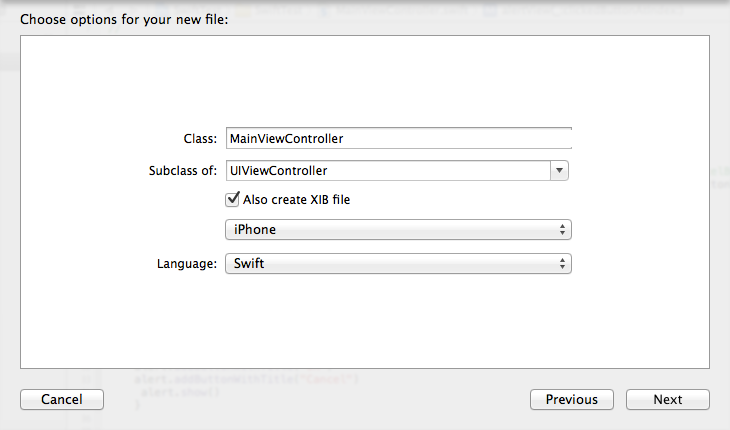Click the word iPhone in device selector

(255, 229)
